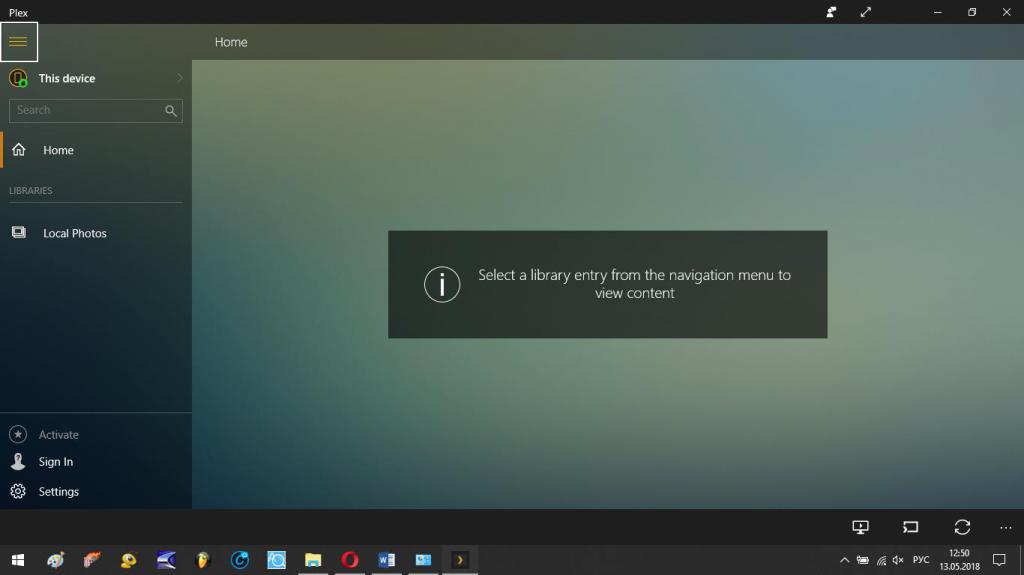Viewport: 1024px width, 575px height.
Task: Click the cast to device icon
Action: tap(910, 527)
